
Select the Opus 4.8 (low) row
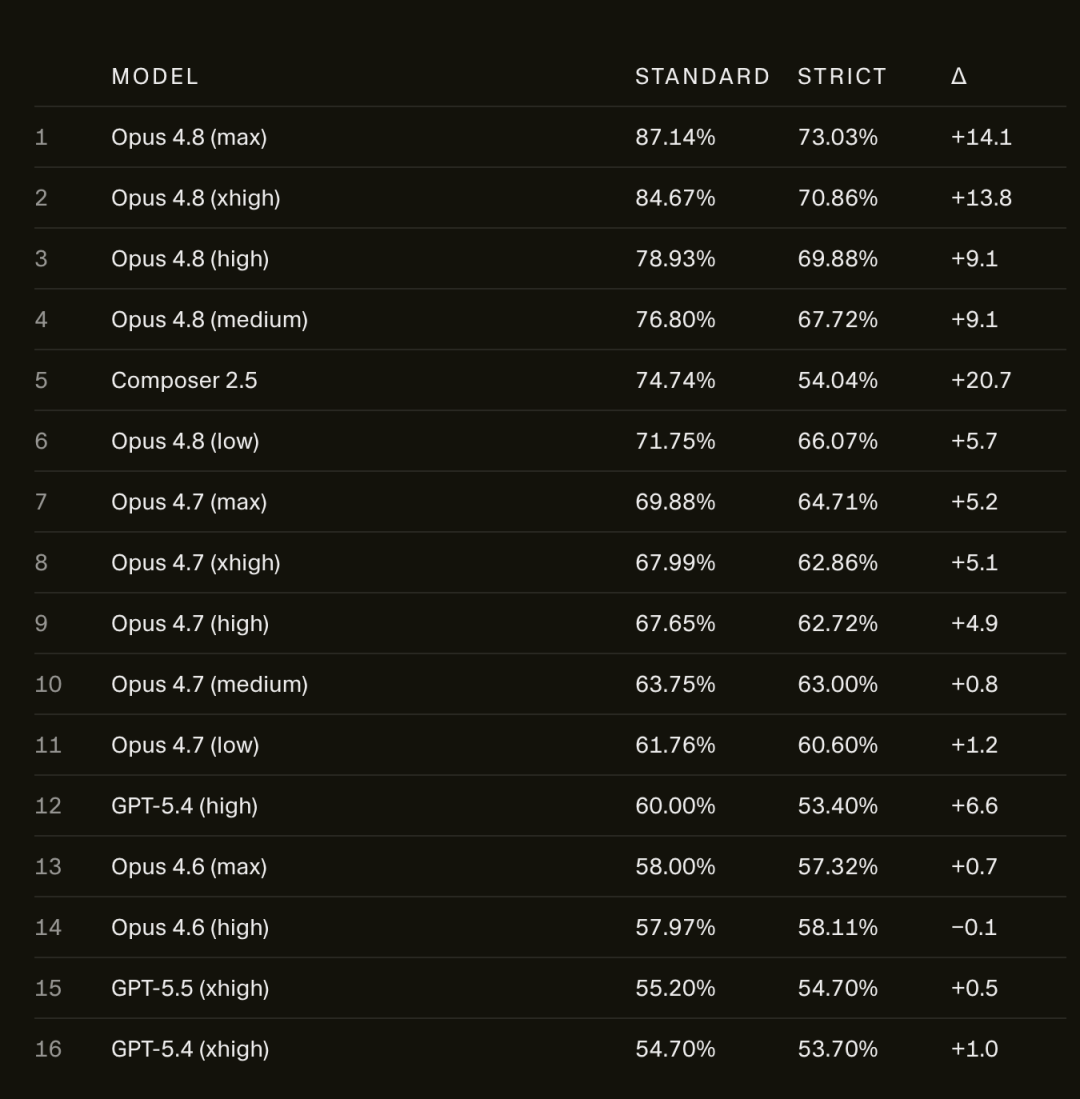[550, 441]
